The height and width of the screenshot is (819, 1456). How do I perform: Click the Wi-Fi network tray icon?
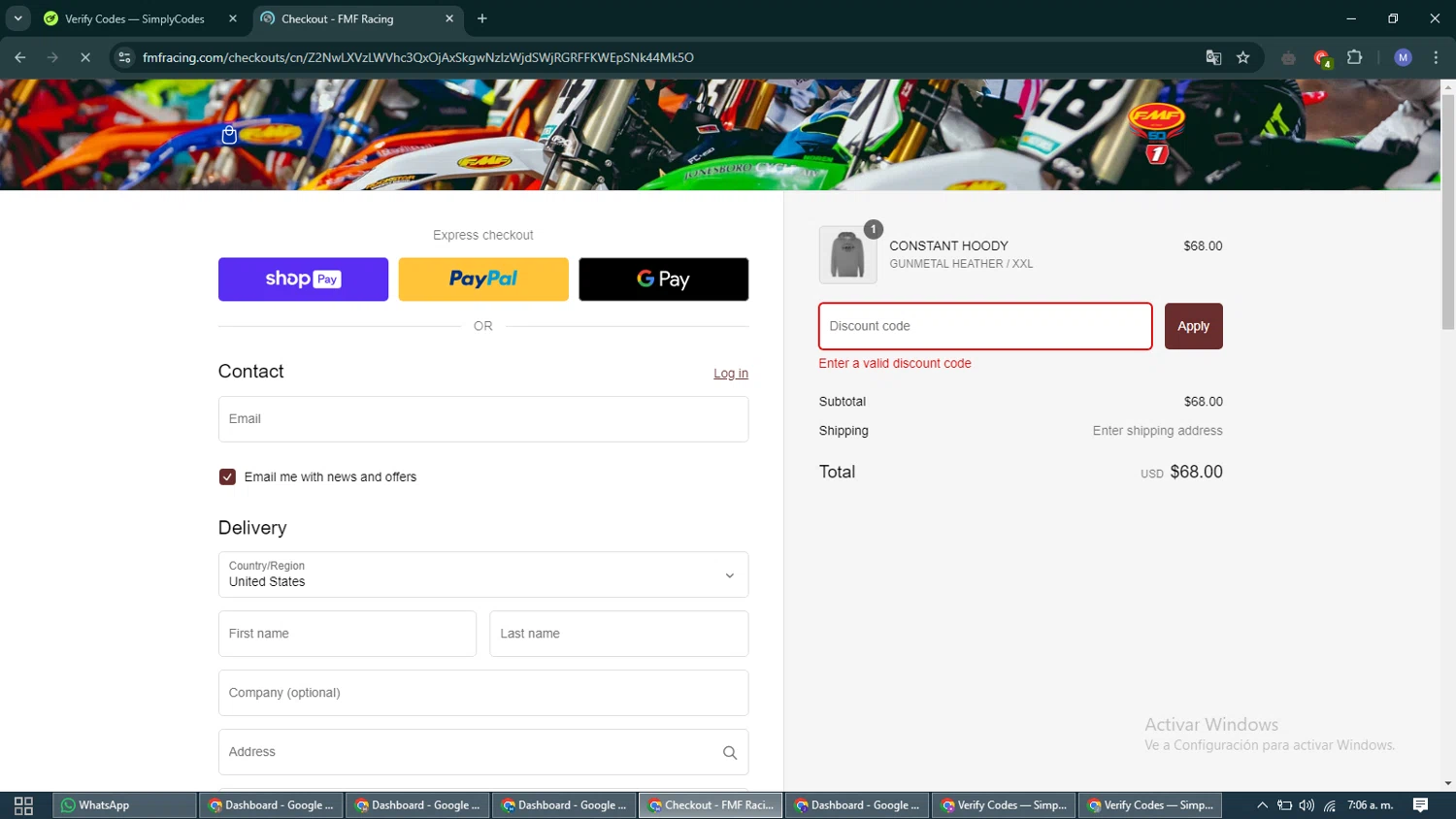1330,805
